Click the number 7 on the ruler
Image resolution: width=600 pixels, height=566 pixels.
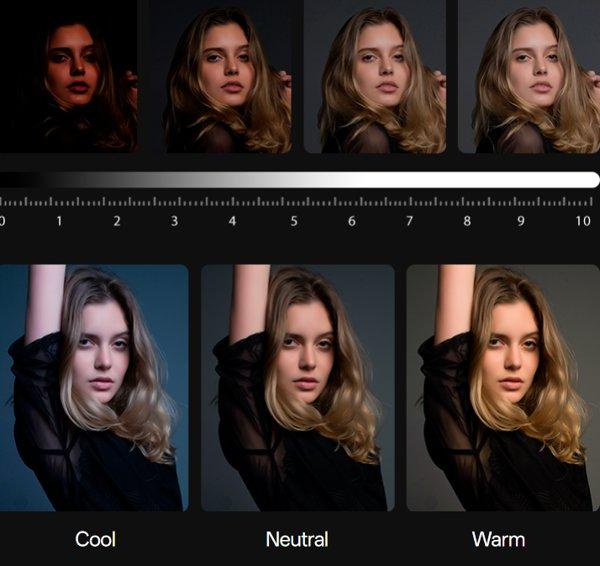[409, 221]
